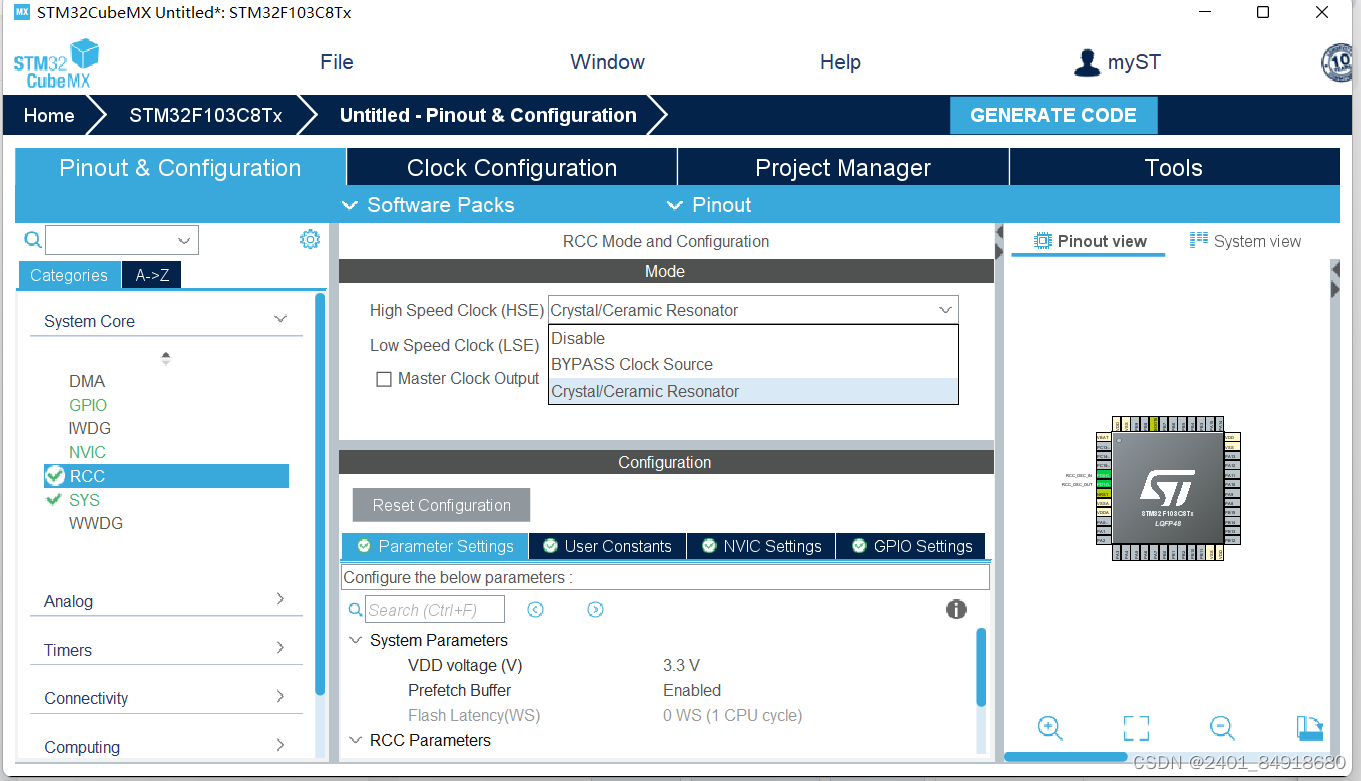Screen dimensions: 1361x781
Task: Click the previous search result arrow
Action: point(536,609)
